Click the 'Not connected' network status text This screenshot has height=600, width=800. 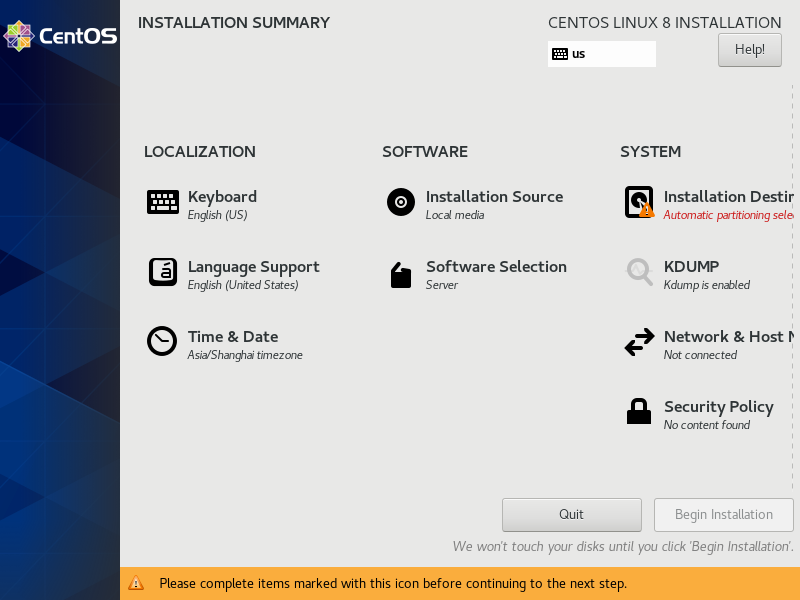click(x=700, y=355)
